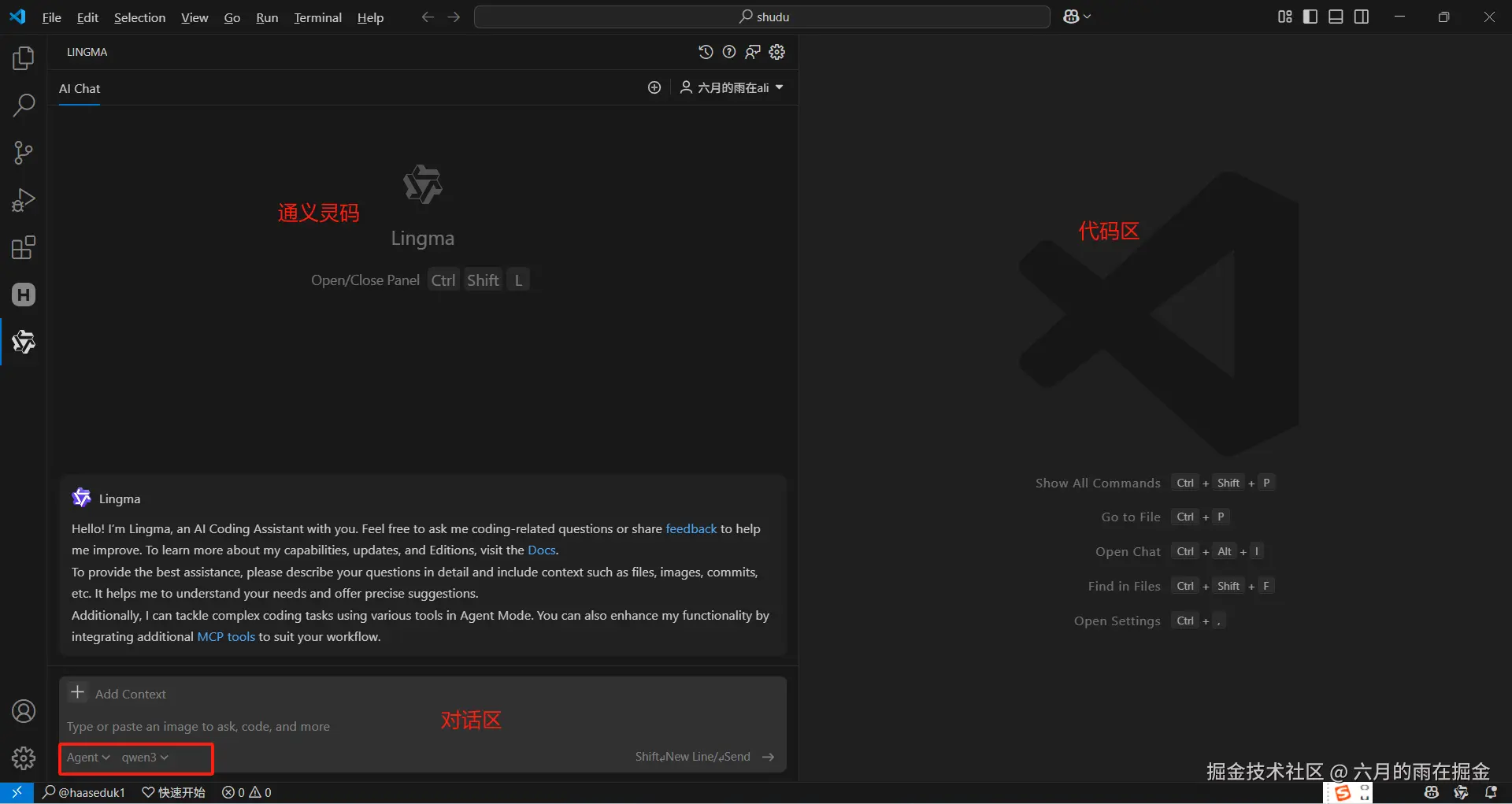Click the Lingma status icon in the status bar

tap(1462, 792)
